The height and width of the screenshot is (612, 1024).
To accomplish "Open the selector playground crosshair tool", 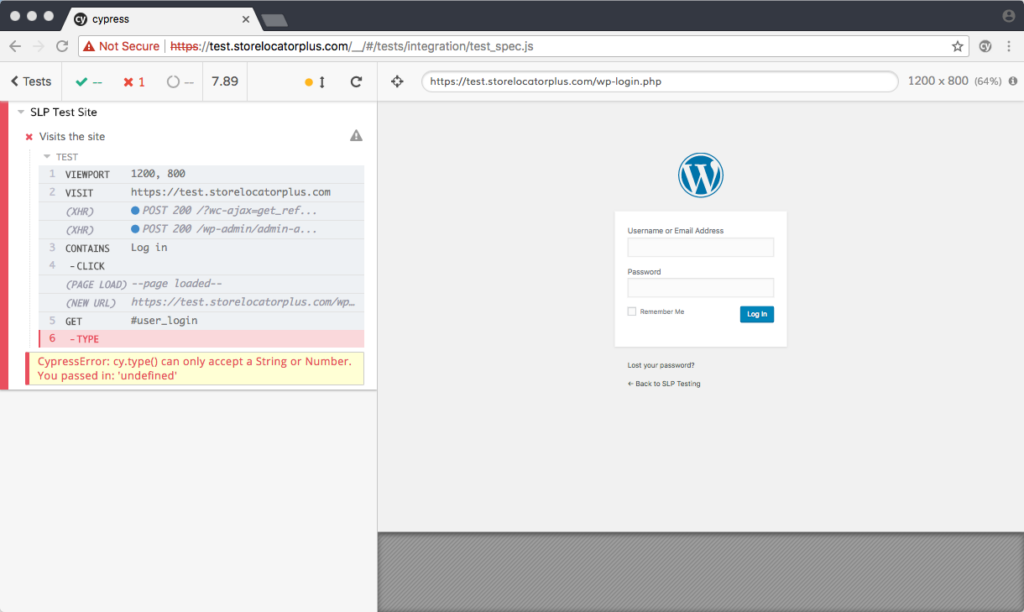I will click(396, 82).
